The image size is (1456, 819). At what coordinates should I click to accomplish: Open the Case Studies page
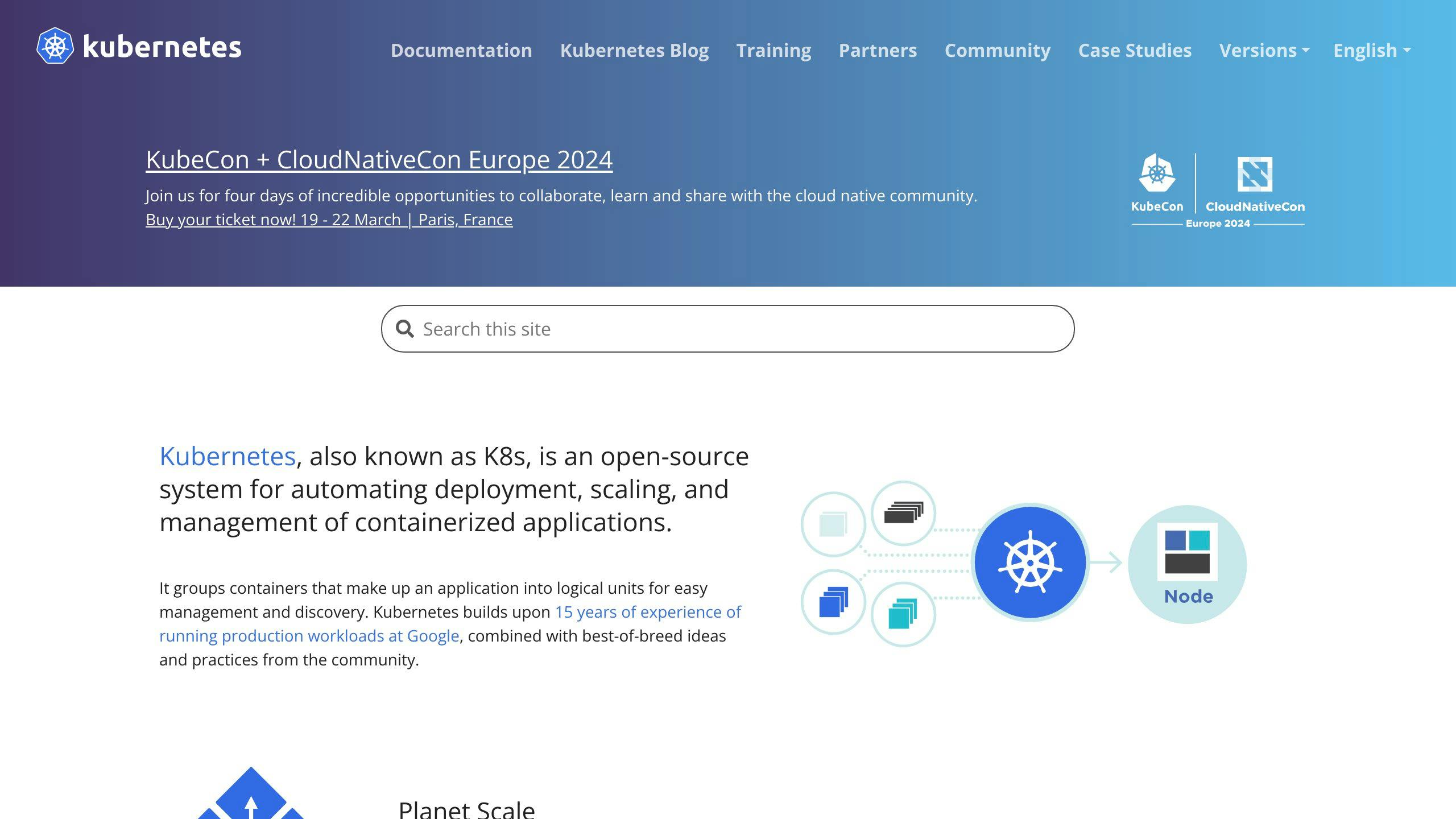tap(1135, 51)
